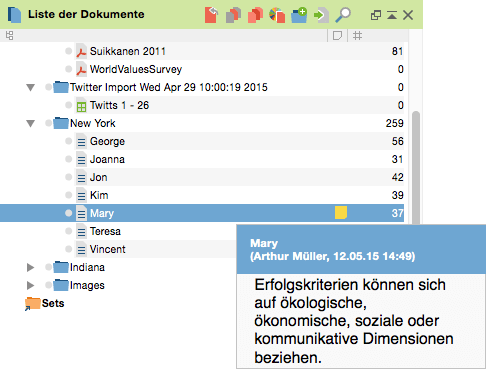
Task: Click the new document group folder icon
Action: point(299,15)
